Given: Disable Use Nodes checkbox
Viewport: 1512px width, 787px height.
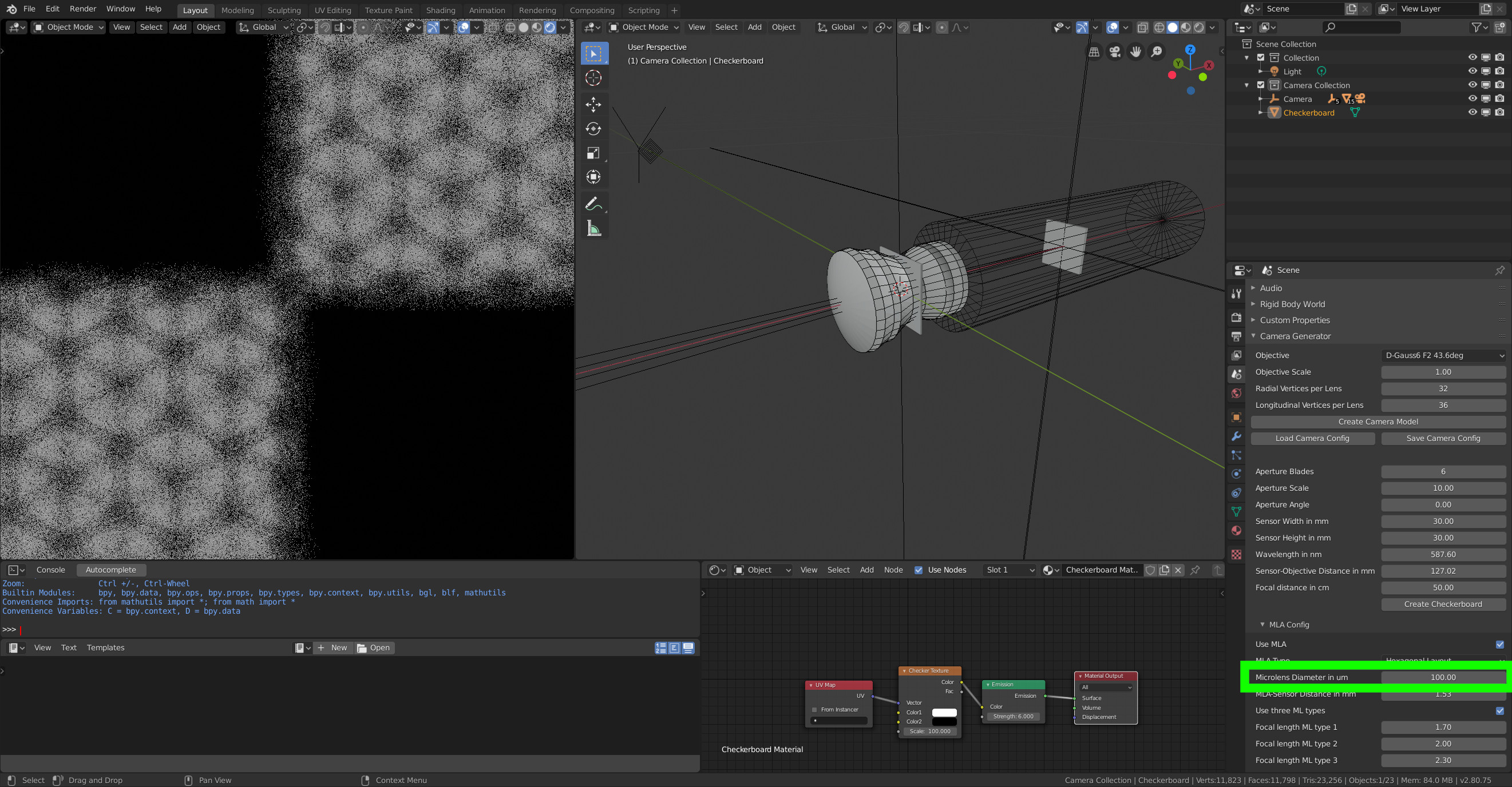Looking at the screenshot, I should pyautogui.click(x=919, y=570).
